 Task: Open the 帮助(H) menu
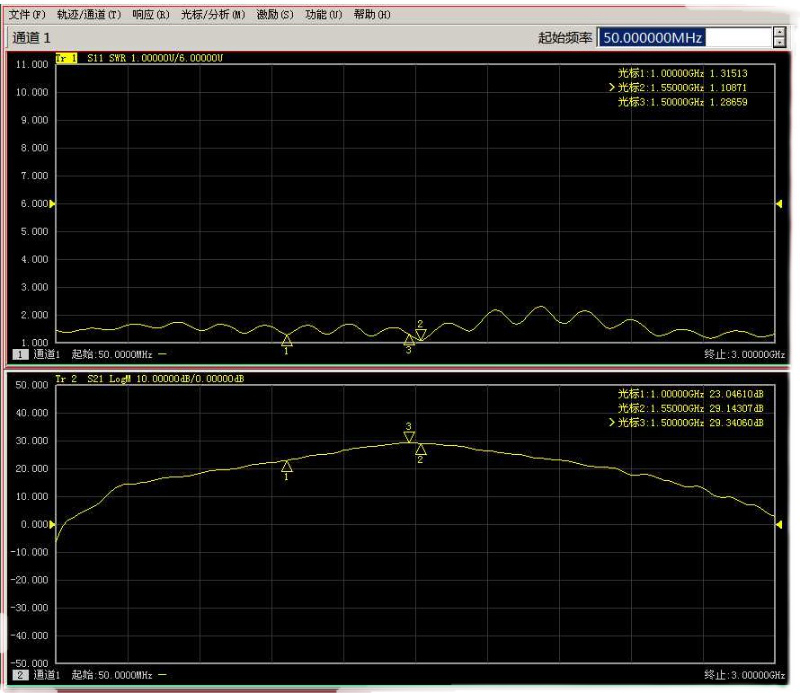tap(370, 15)
